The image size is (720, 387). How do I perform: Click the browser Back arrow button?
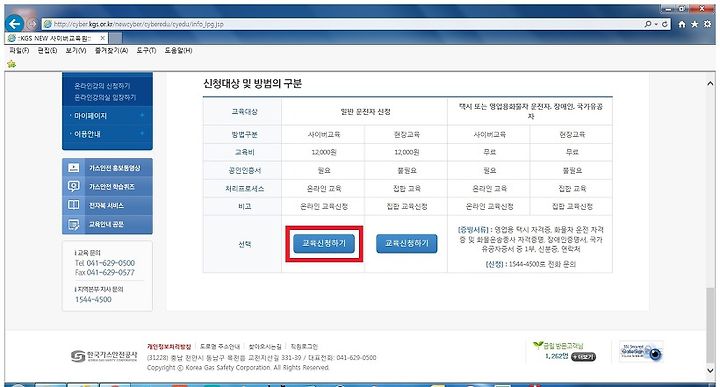tap(15, 23)
